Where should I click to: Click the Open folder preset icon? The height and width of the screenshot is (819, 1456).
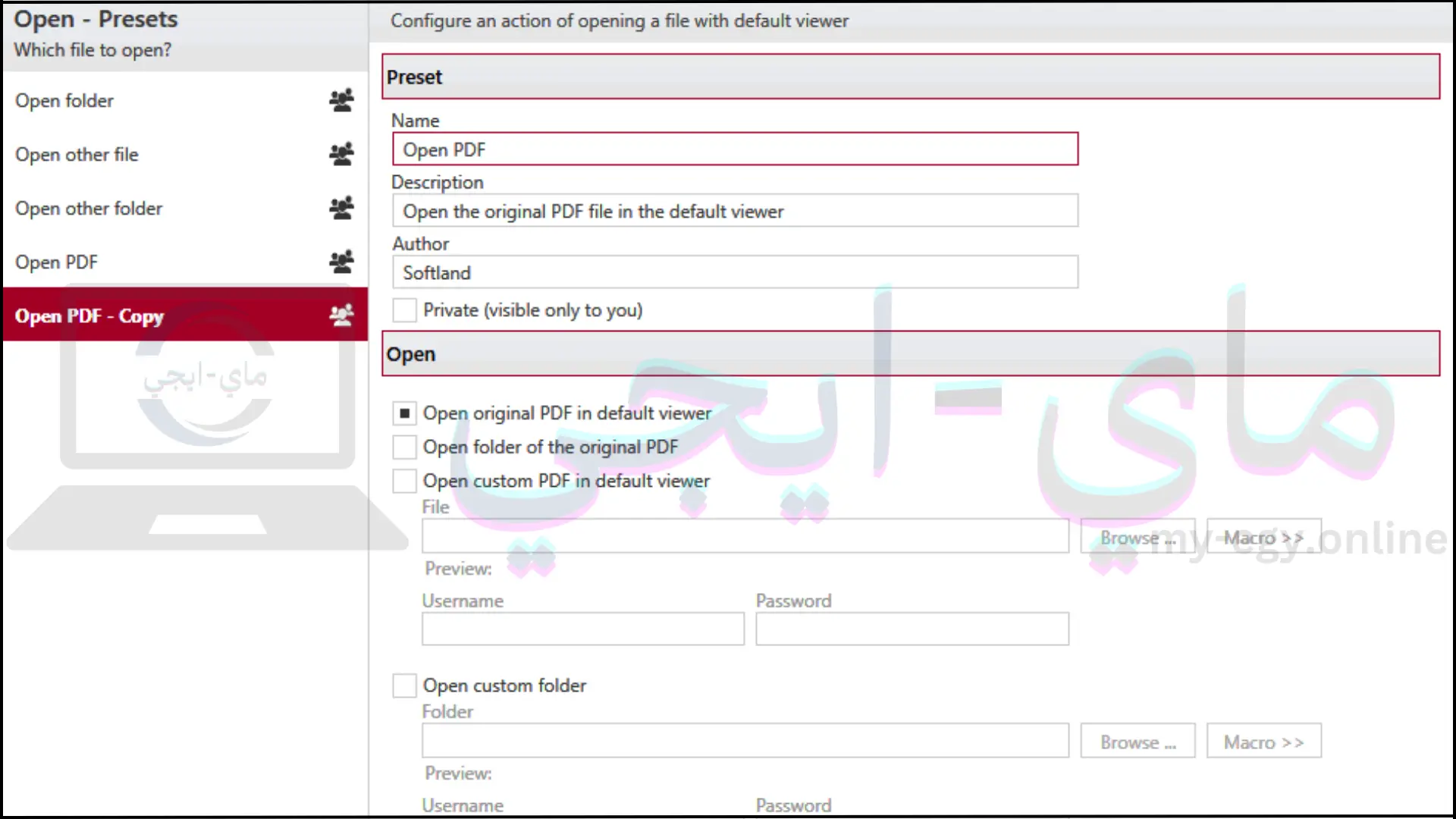[x=341, y=100]
